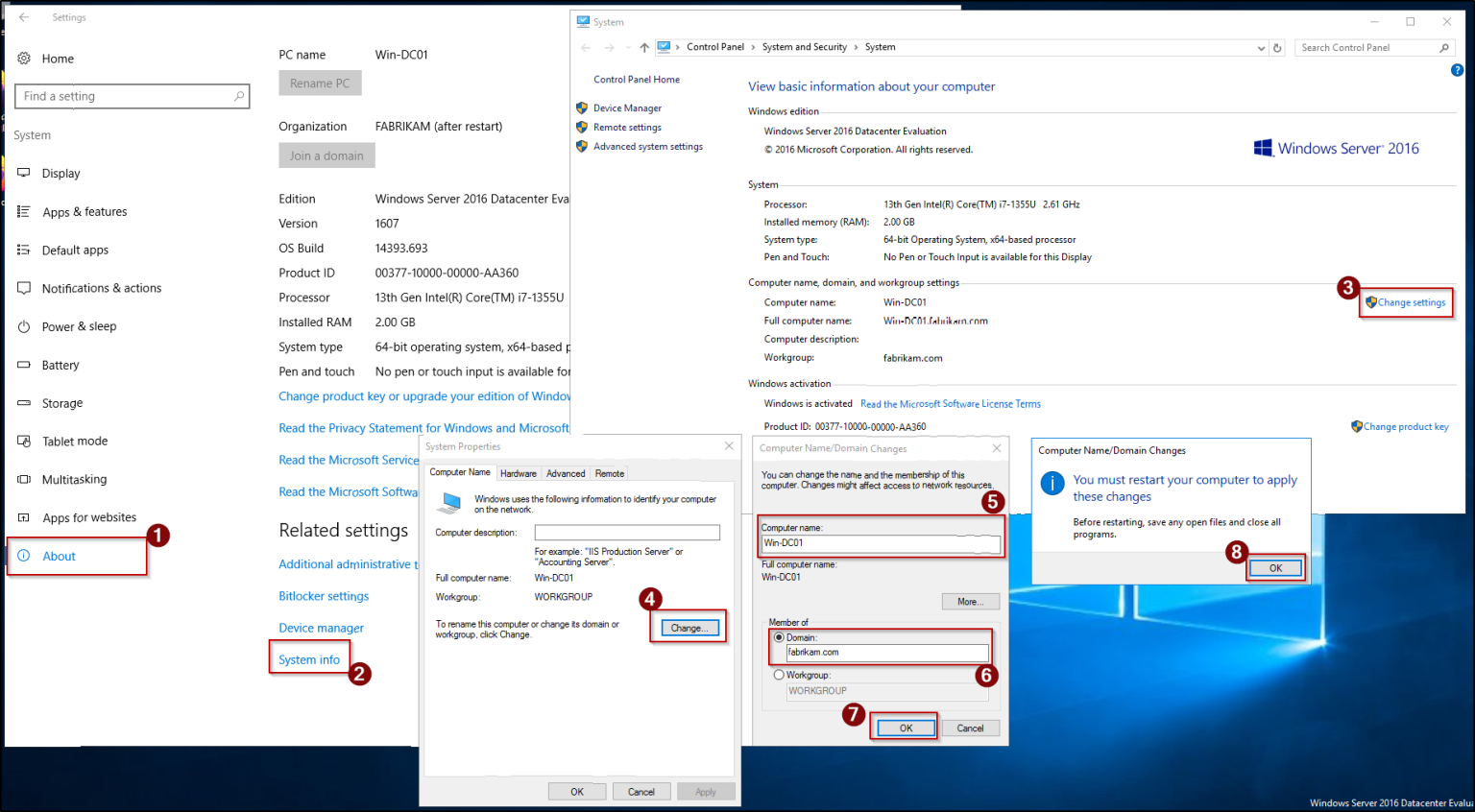Select the Workgroup radio button
Viewport: 1475px width, 812px height.
(778, 675)
